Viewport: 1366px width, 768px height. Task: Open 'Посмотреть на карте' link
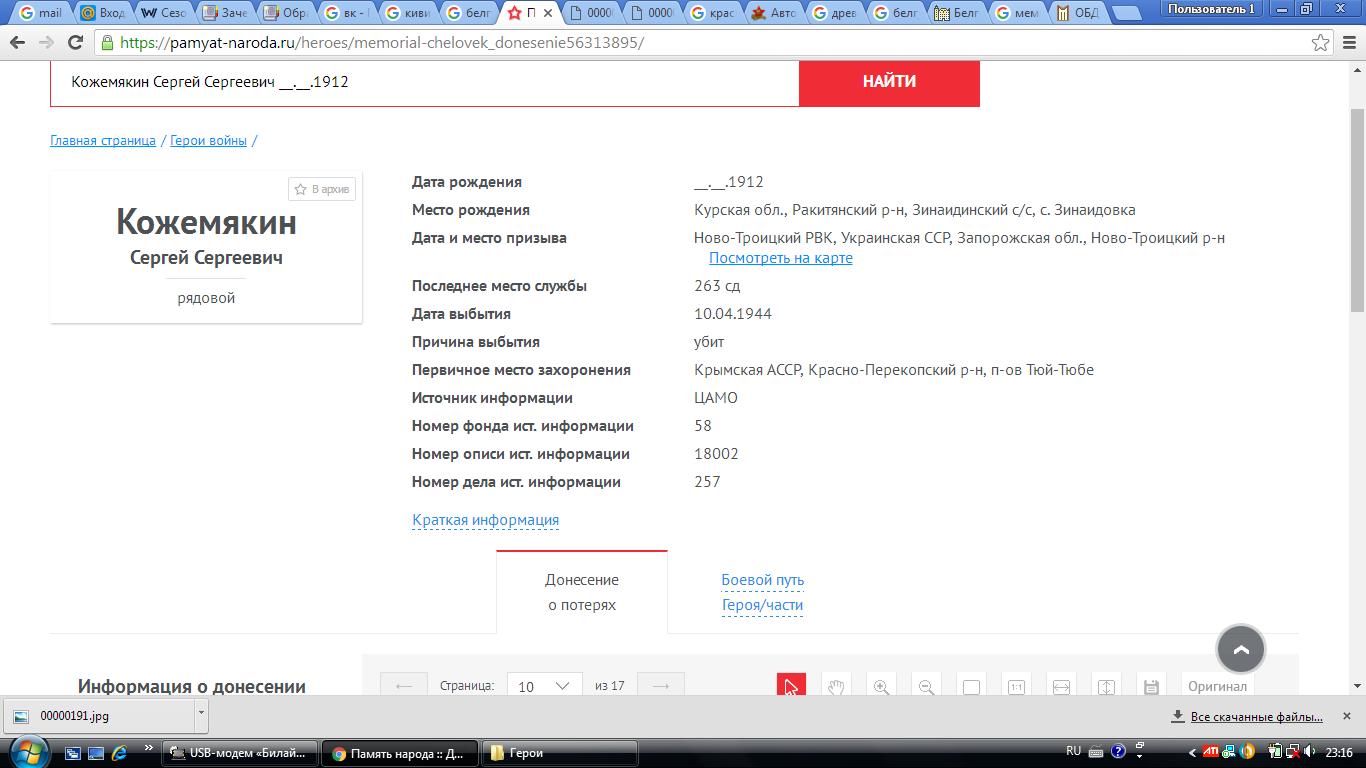click(x=780, y=258)
